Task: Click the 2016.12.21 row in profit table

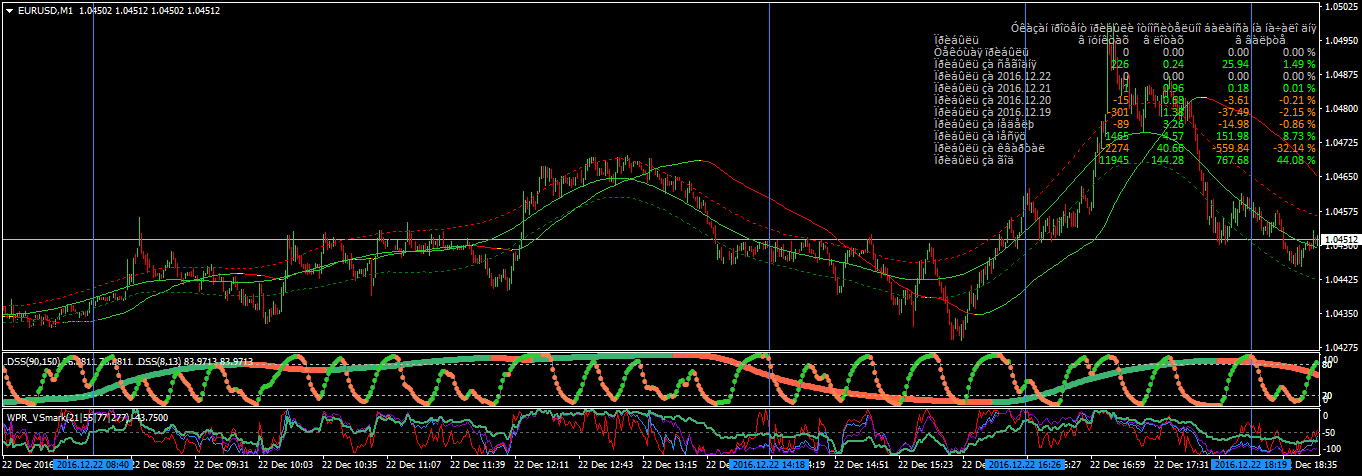Action: (x=1124, y=88)
